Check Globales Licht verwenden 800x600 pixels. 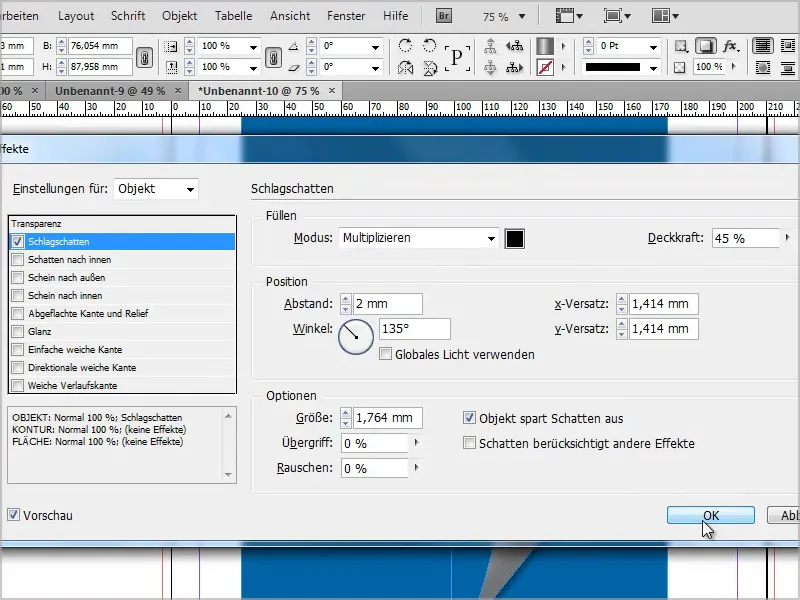point(386,354)
